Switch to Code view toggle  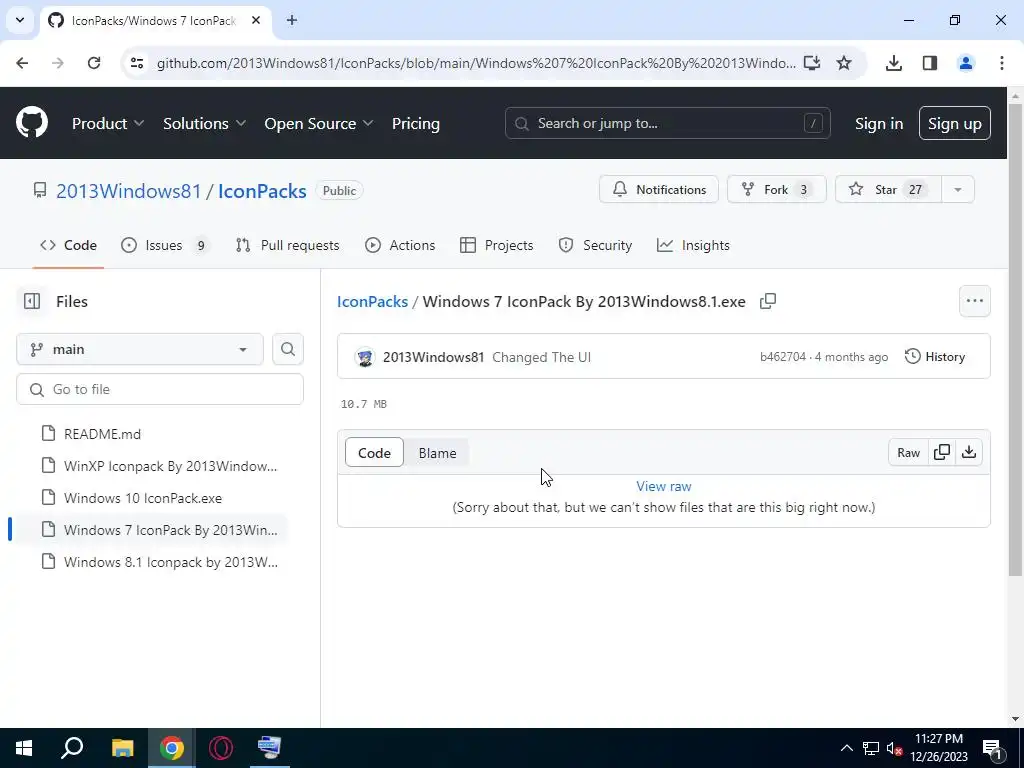point(374,453)
